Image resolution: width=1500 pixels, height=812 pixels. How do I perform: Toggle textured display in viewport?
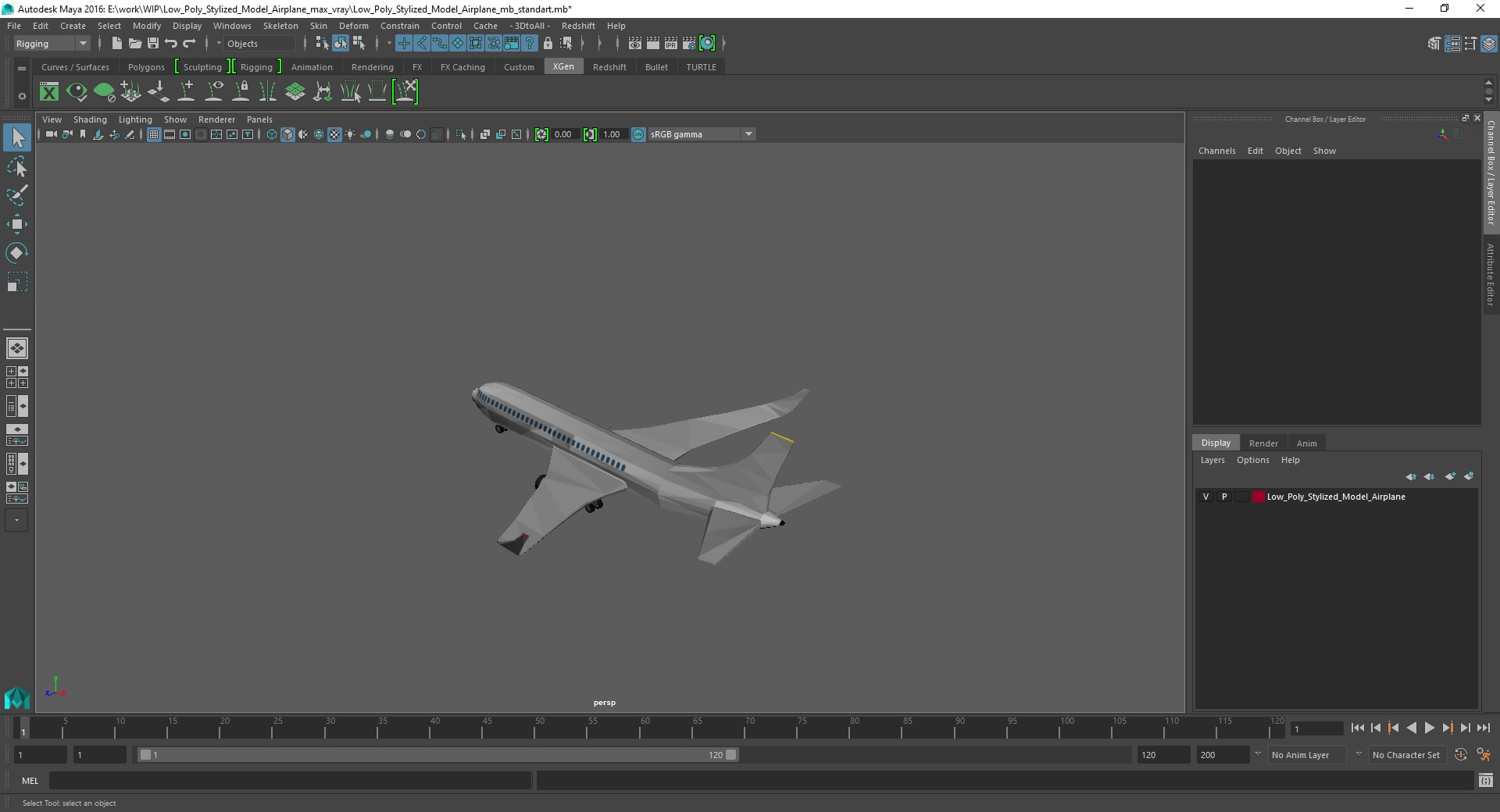click(x=334, y=134)
